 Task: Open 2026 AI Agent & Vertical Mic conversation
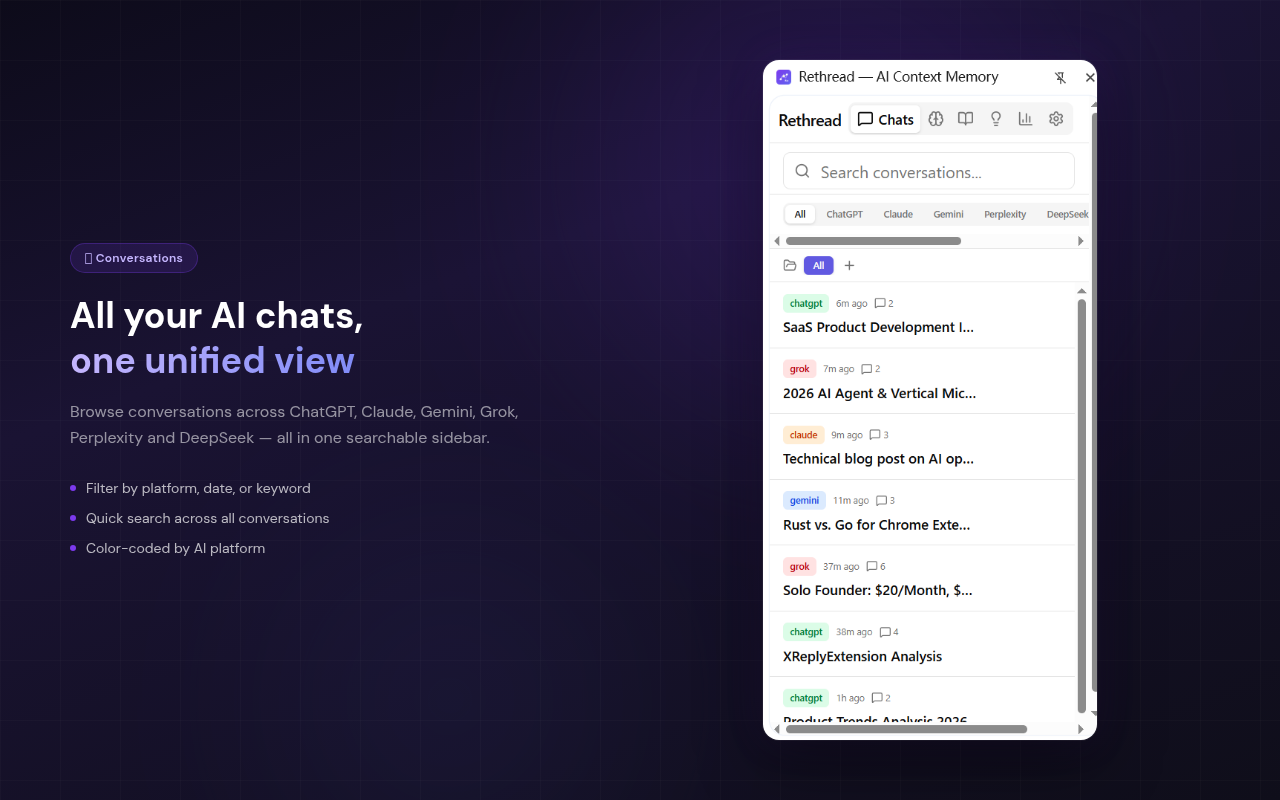922,381
